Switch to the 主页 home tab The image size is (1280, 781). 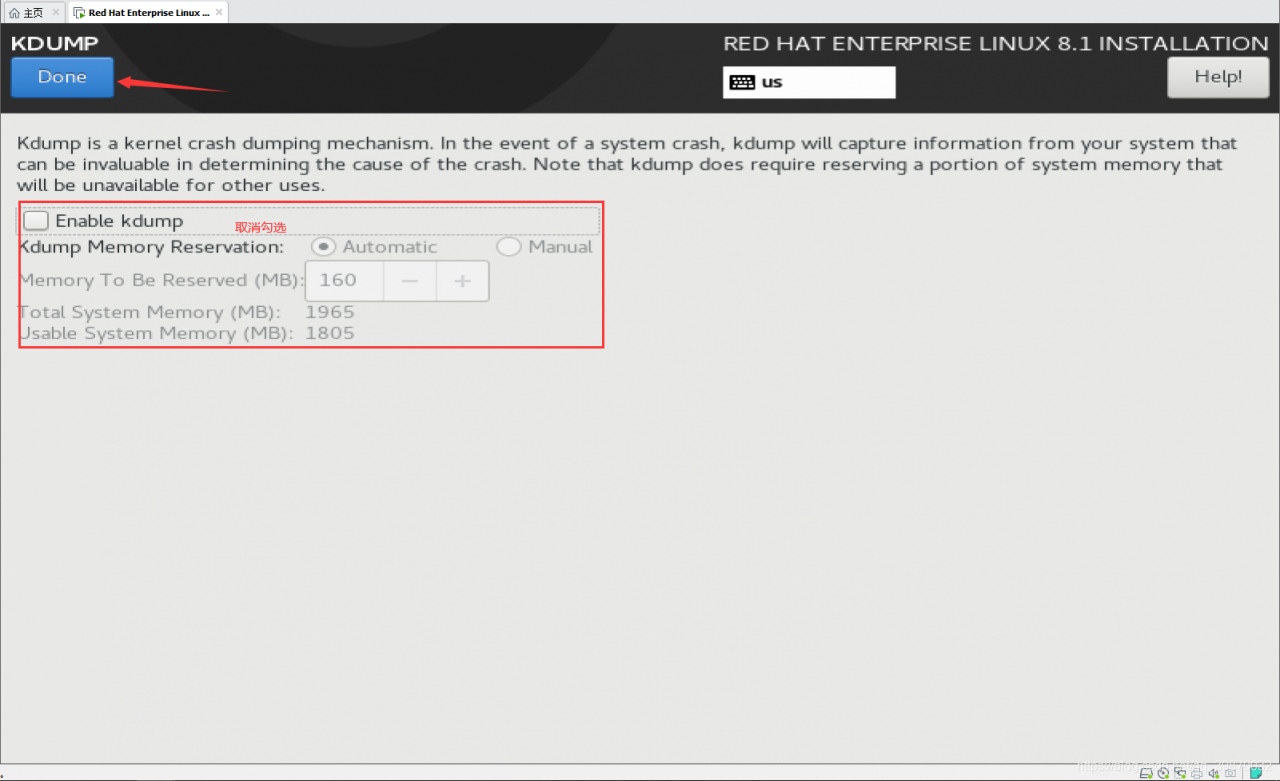pos(33,13)
